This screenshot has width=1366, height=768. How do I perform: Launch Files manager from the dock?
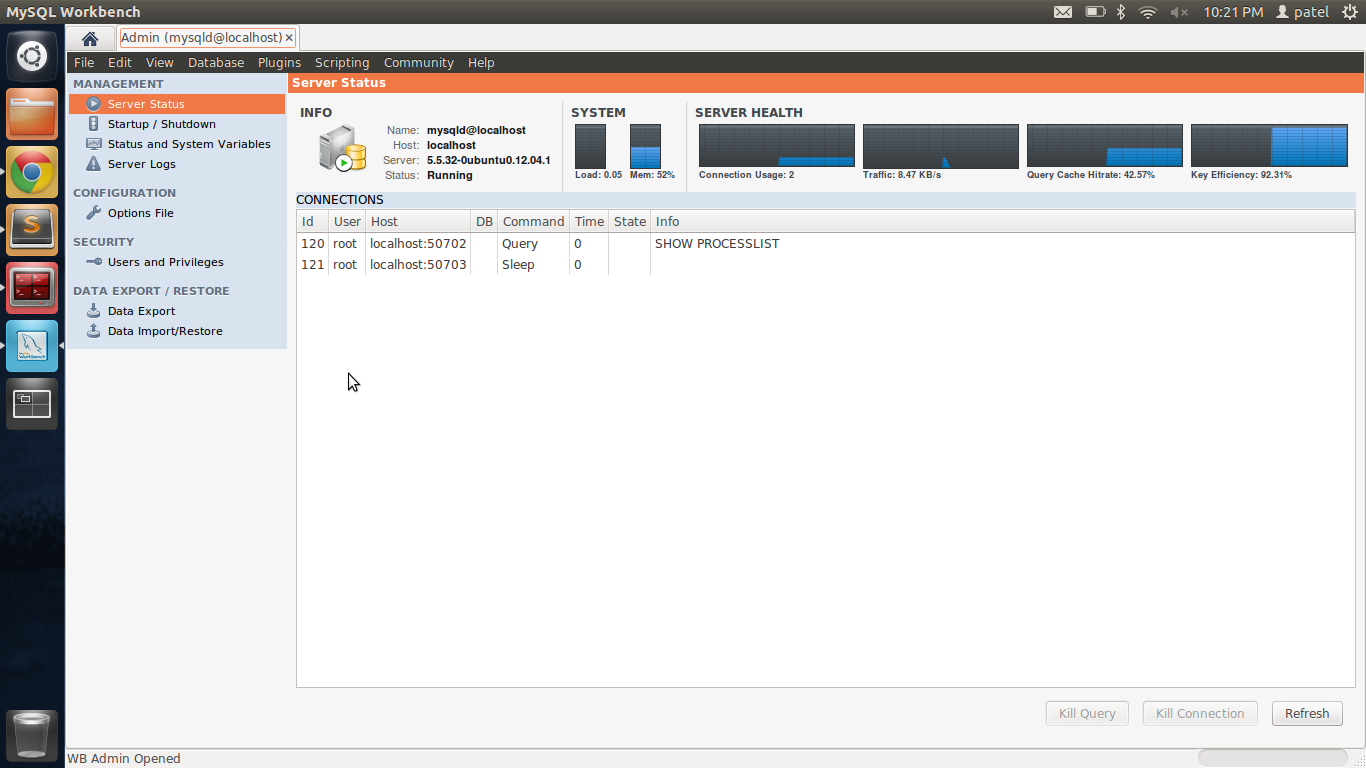tap(32, 114)
